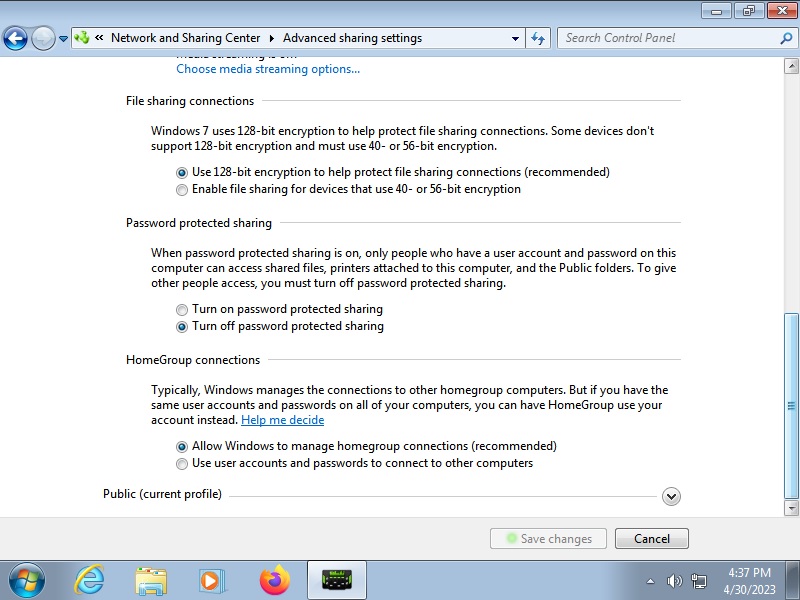Refresh the page with the refresh icon
This screenshot has width=800, height=600.
(538, 38)
